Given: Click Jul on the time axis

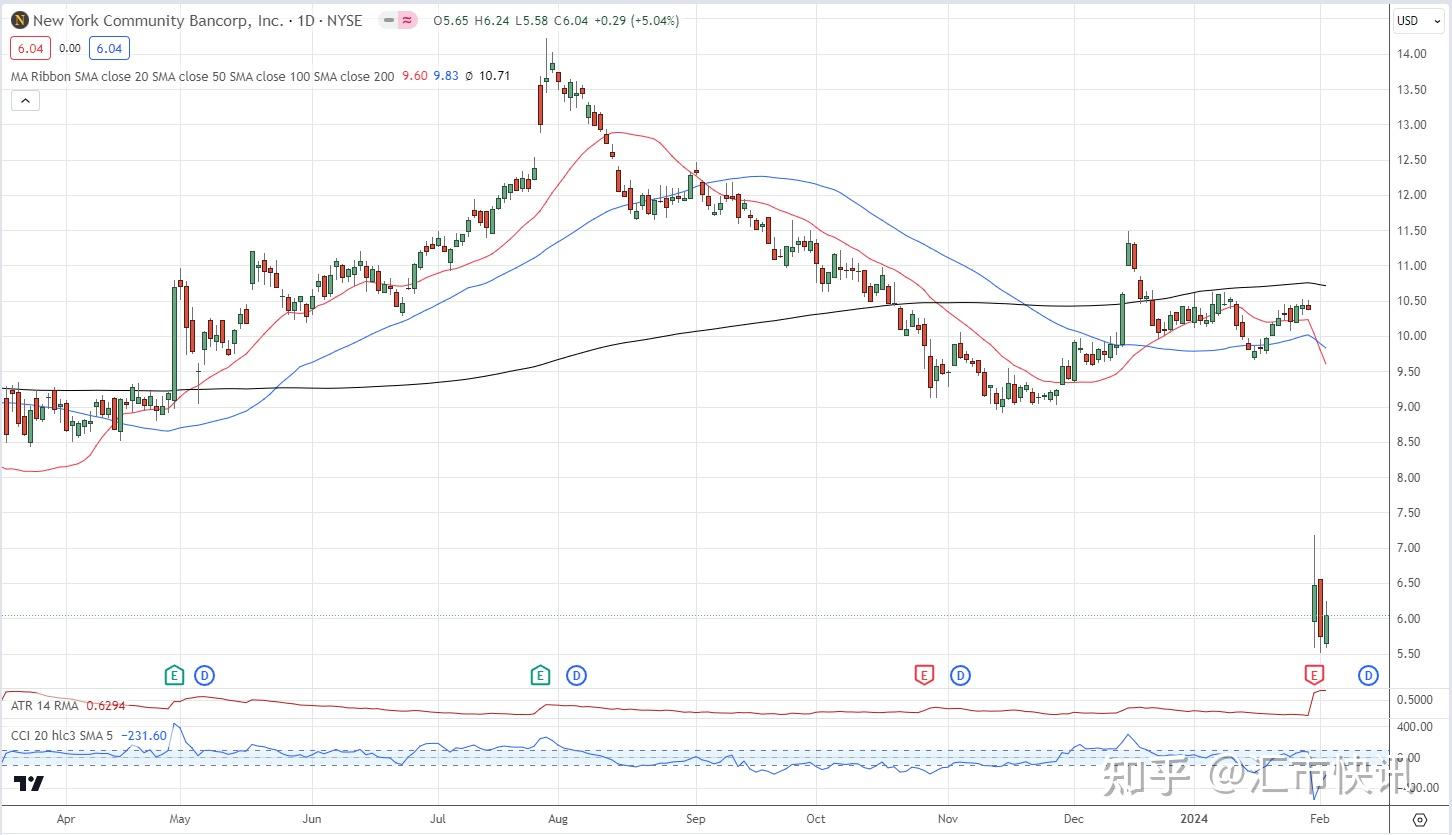Looking at the screenshot, I should [x=438, y=818].
